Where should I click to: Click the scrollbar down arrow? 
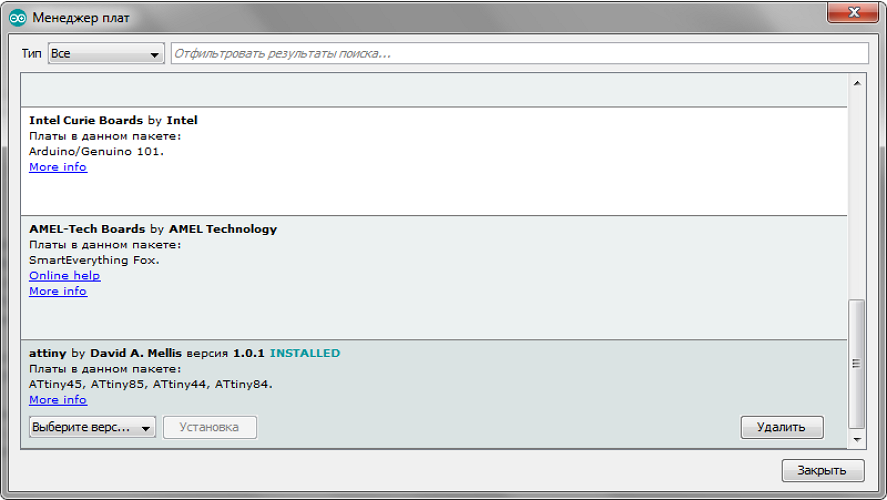click(x=857, y=439)
